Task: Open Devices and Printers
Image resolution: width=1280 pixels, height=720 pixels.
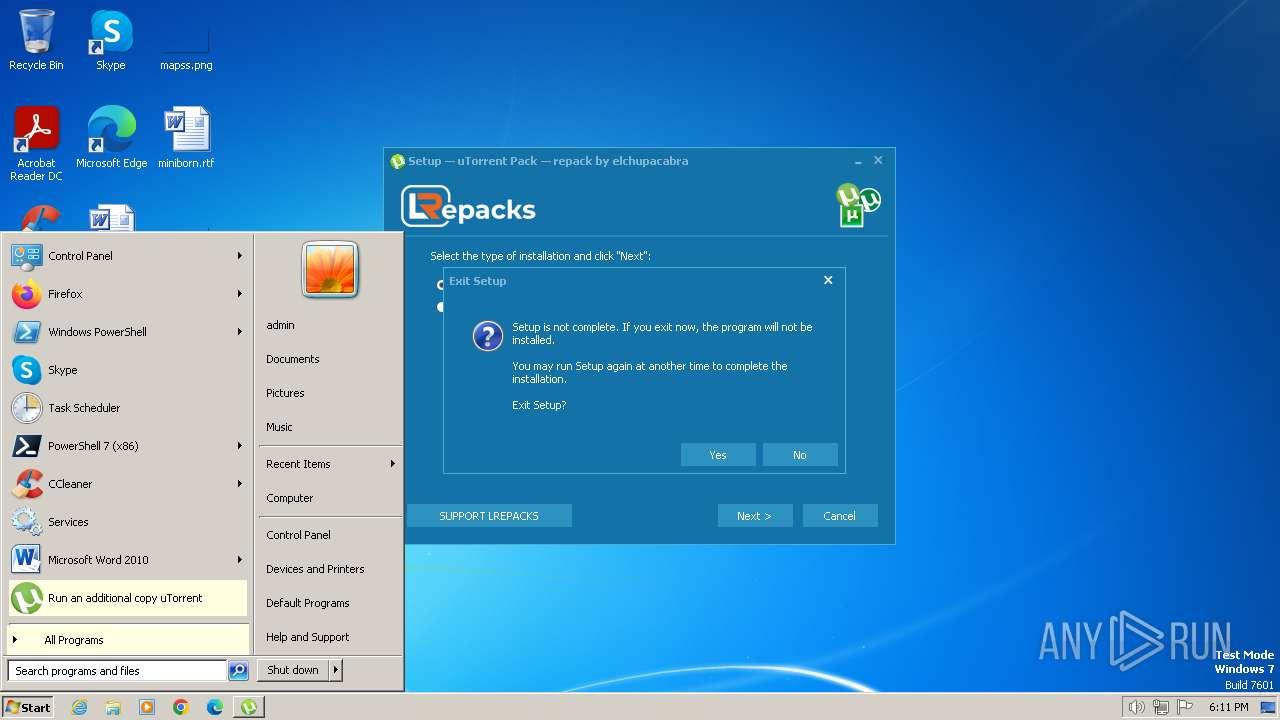Action: click(330, 569)
